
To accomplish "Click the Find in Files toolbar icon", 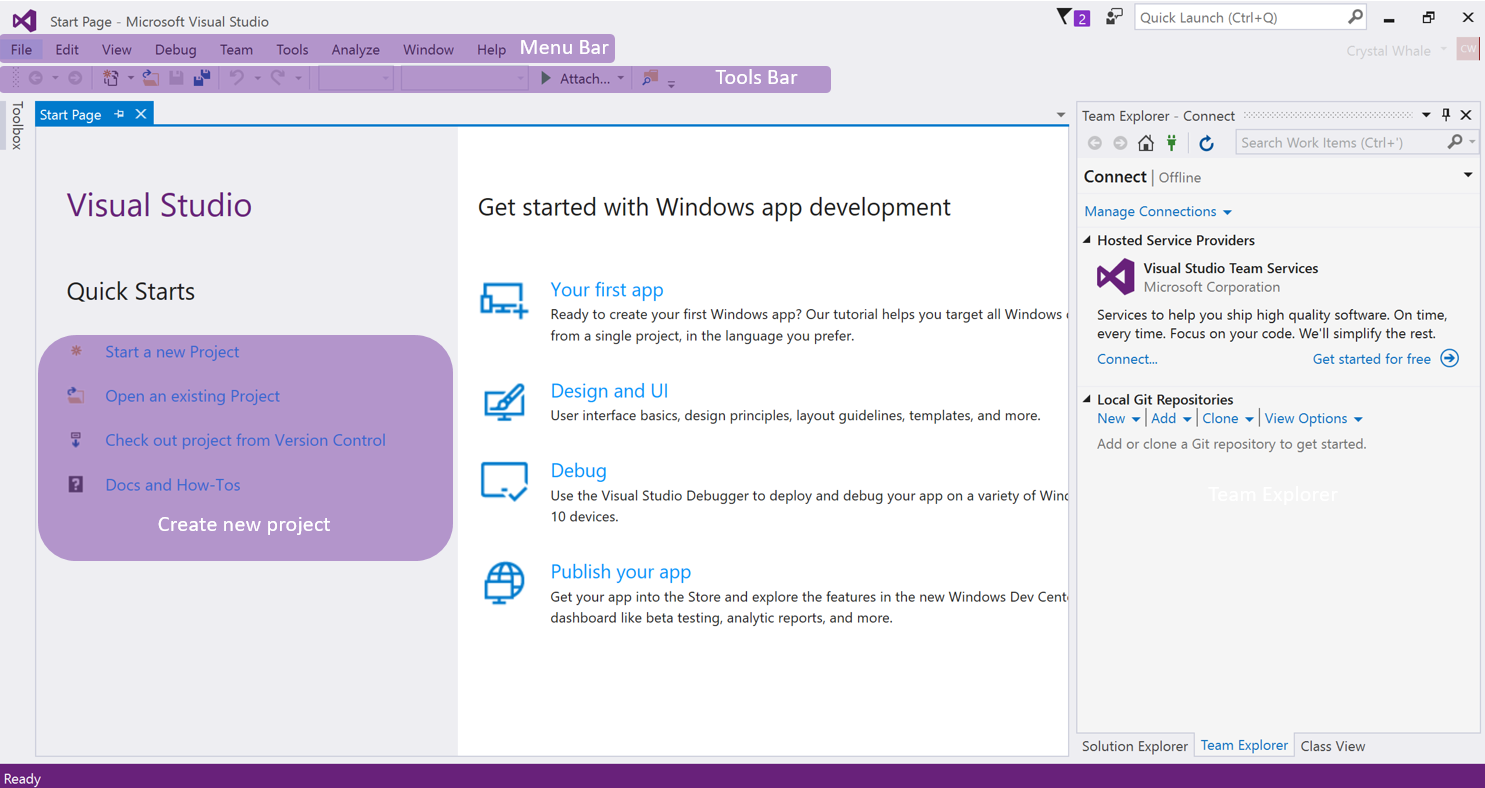I will 650,78.
